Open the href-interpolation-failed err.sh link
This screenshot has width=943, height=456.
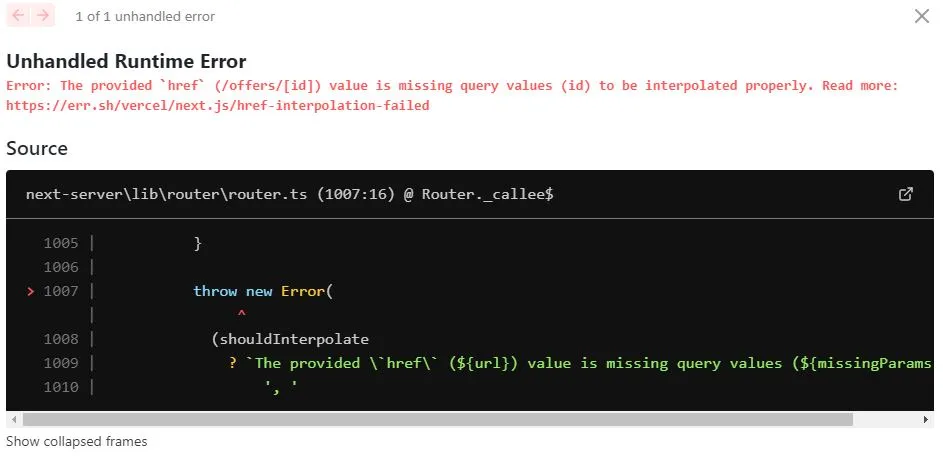[218, 106]
